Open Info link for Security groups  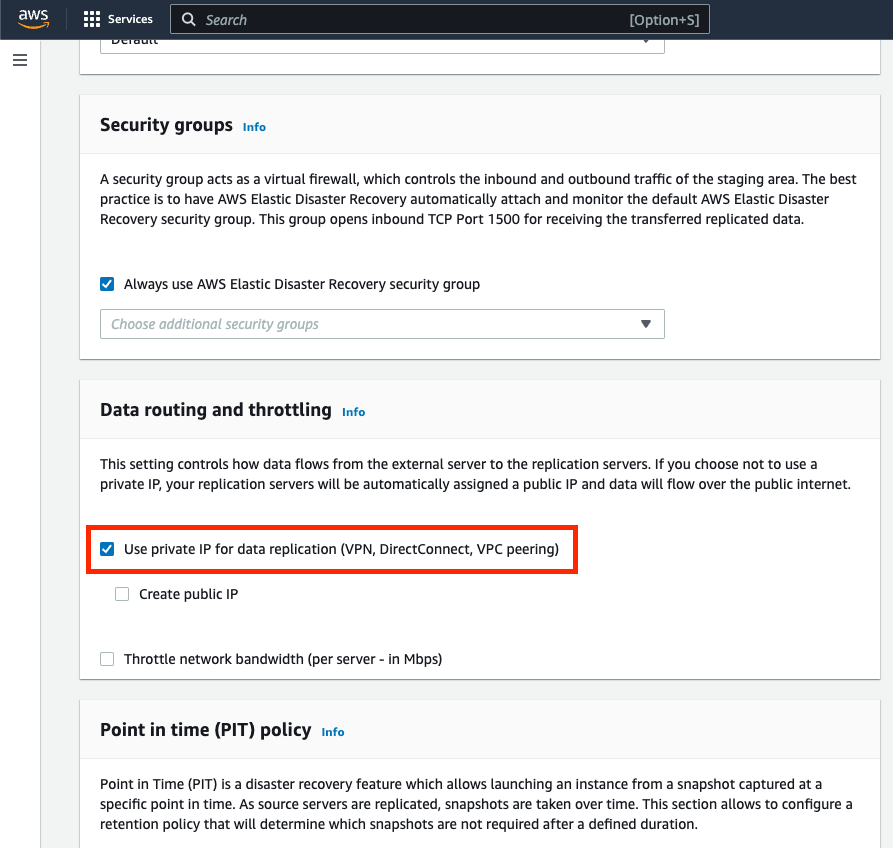(x=254, y=127)
